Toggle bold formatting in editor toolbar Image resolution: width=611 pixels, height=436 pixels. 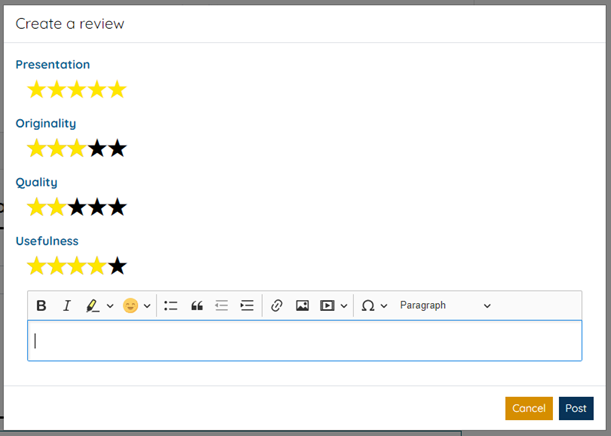(41, 305)
